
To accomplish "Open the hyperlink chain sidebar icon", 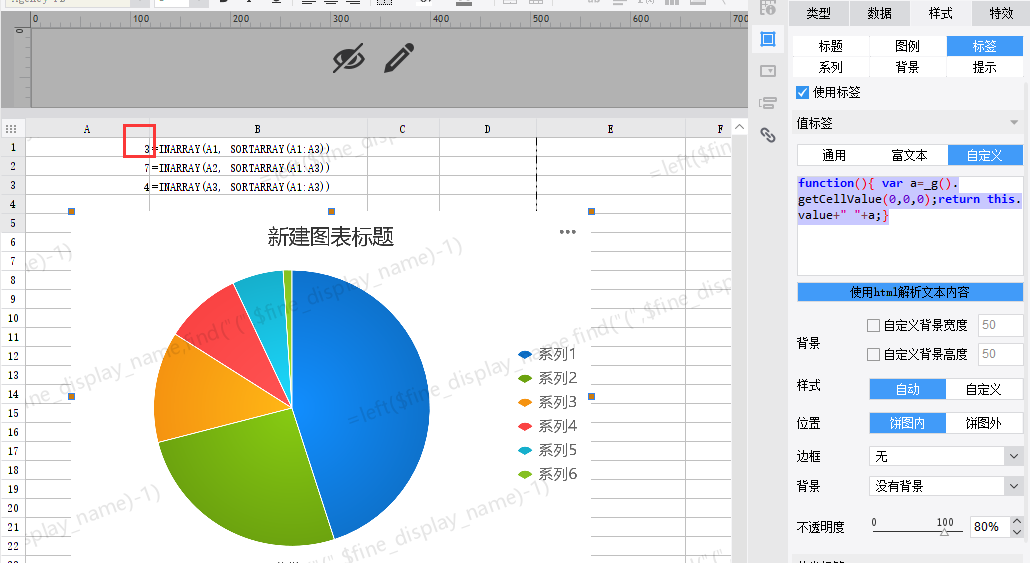I will click(x=768, y=135).
